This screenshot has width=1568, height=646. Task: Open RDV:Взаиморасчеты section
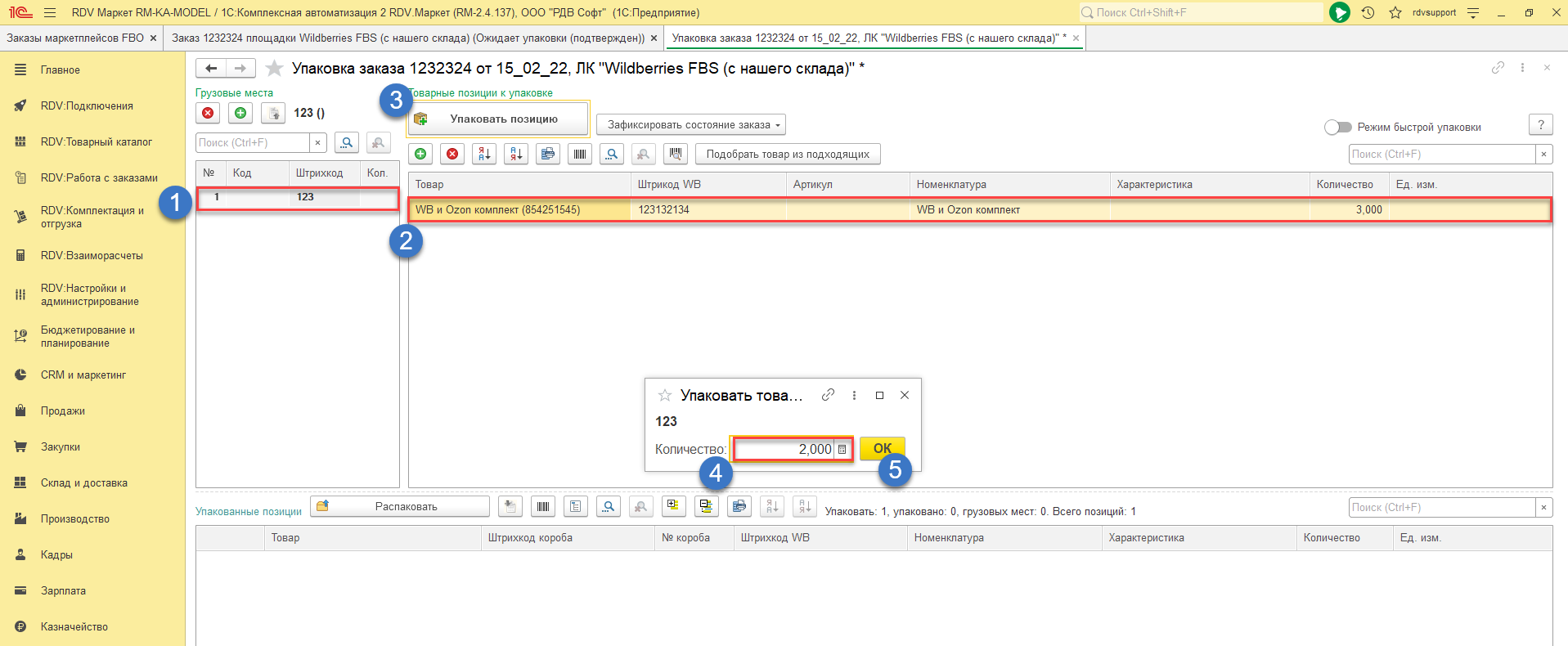point(92,256)
